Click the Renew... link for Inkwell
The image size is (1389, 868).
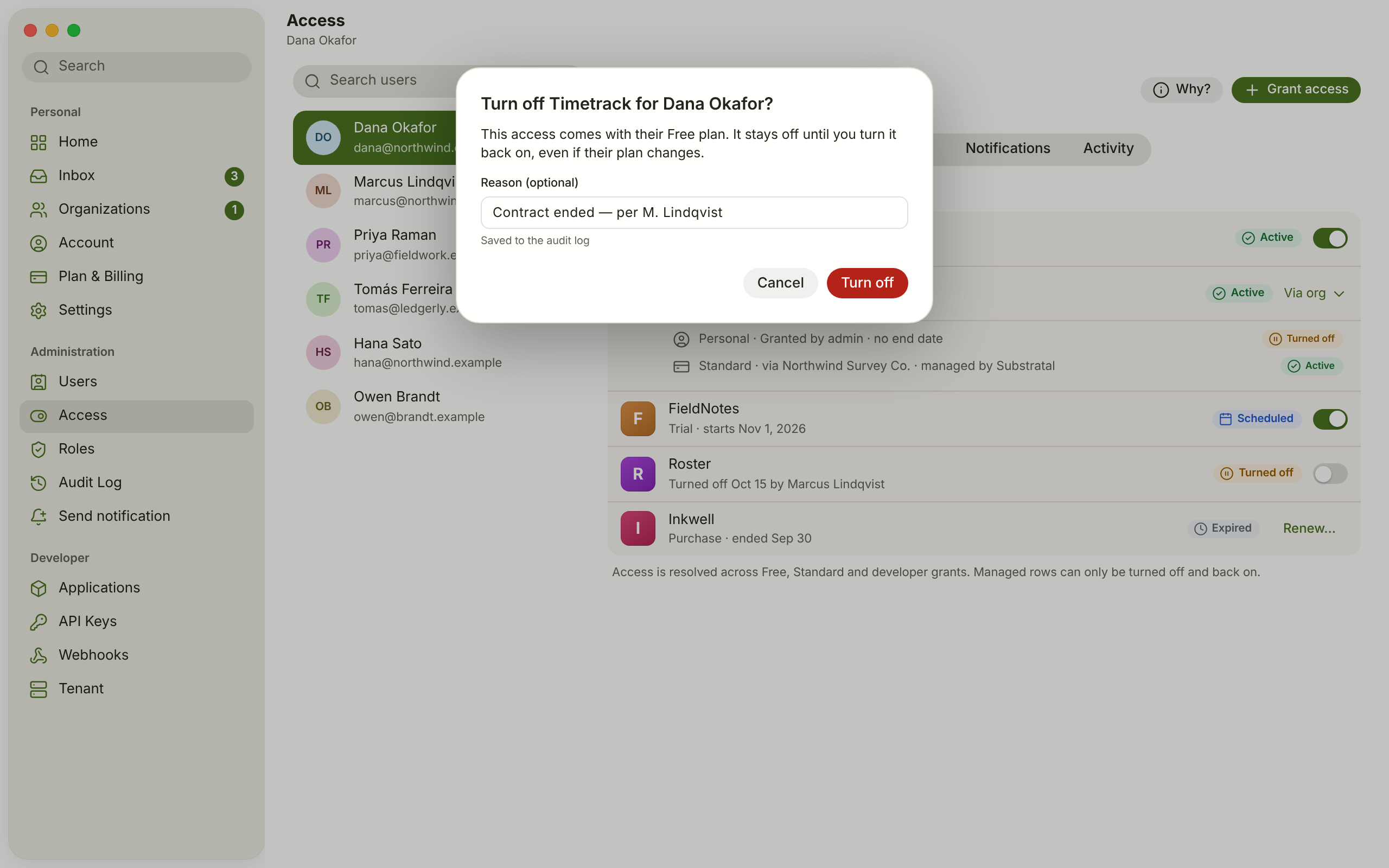(x=1309, y=529)
